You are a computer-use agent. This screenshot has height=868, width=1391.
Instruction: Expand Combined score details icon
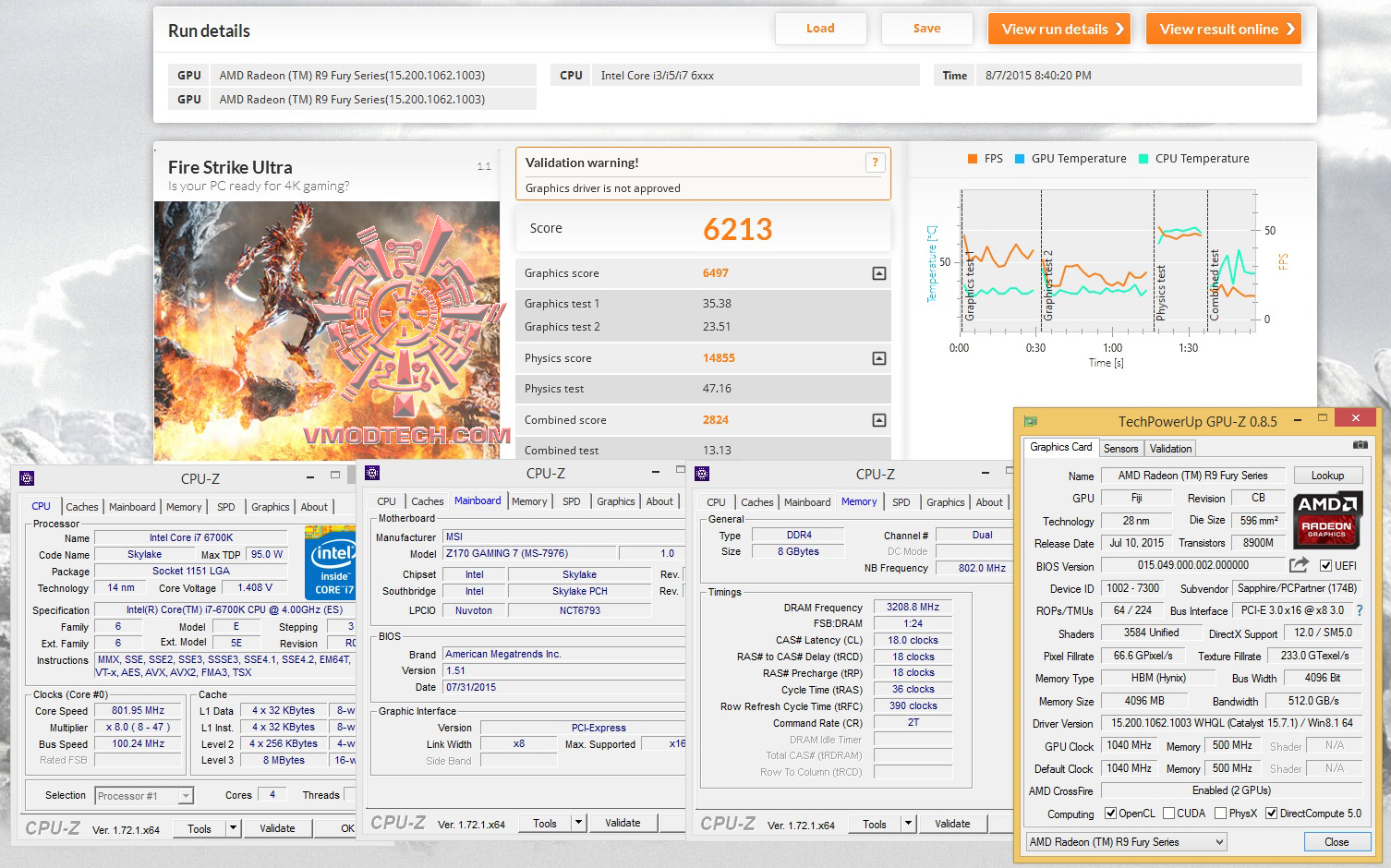878,420
